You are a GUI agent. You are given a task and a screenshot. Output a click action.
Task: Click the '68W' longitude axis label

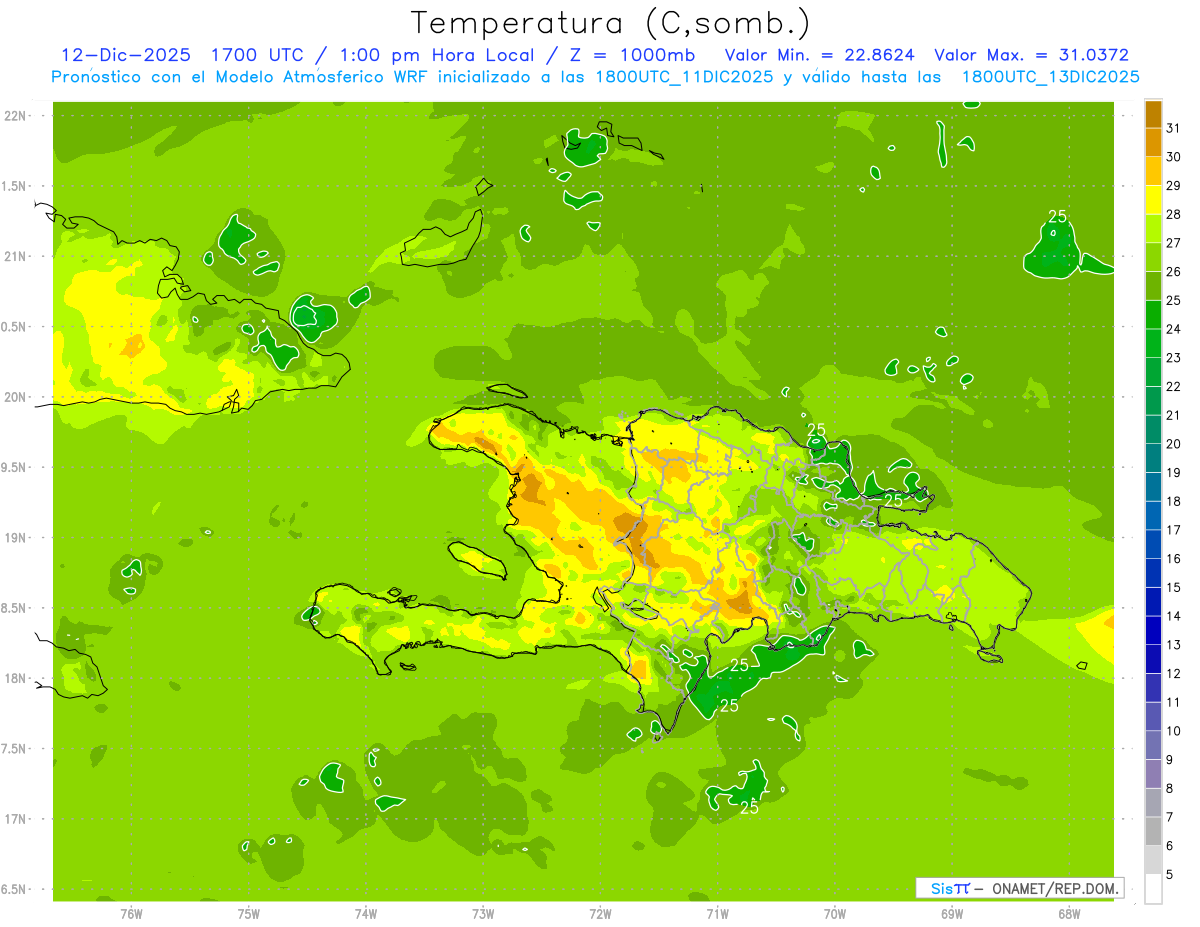1069,914
